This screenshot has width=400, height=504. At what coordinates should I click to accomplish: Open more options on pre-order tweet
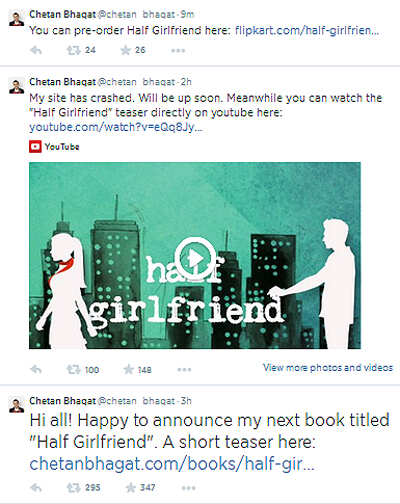click(178, 51)
